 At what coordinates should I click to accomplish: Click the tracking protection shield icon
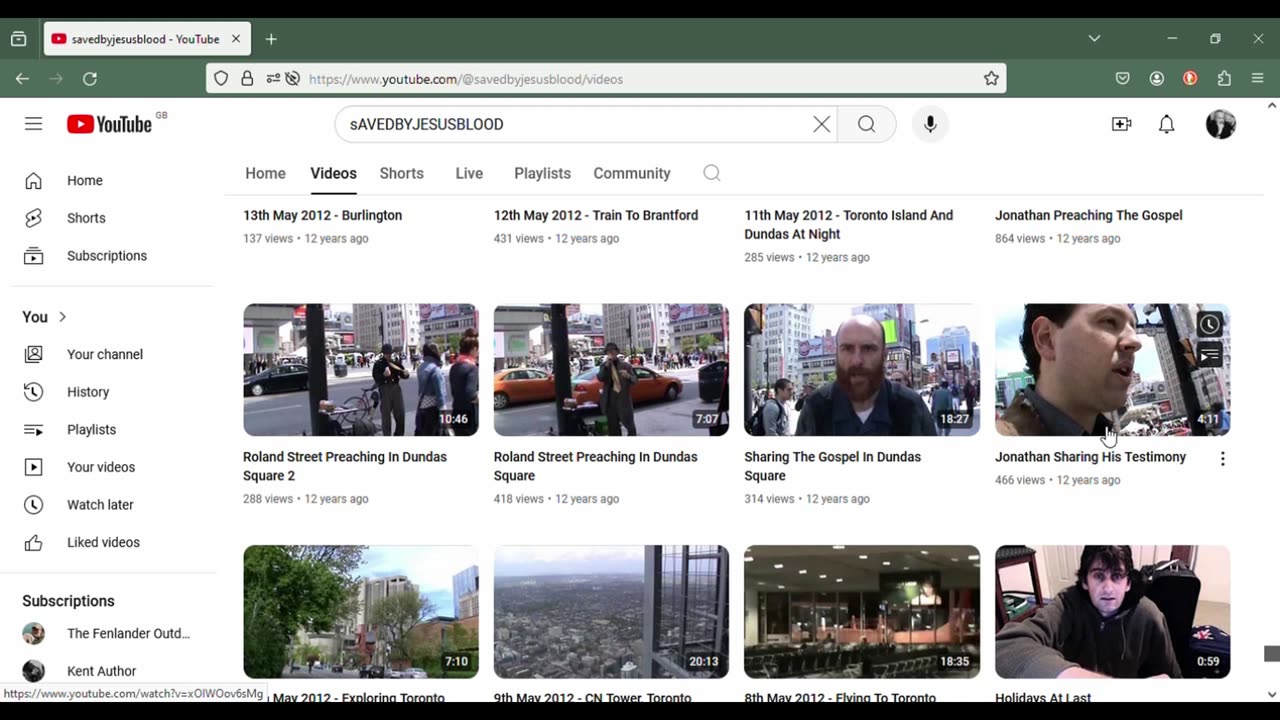221,78
